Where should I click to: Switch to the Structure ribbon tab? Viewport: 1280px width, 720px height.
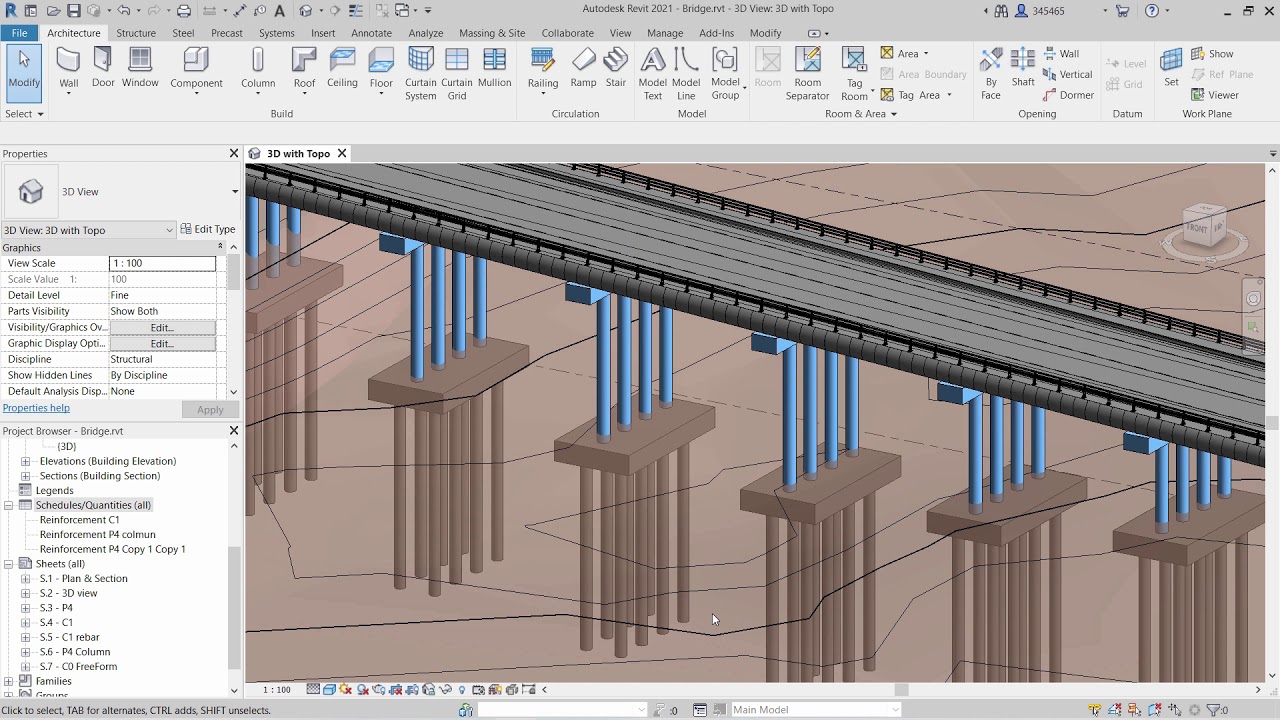(136, 33)
